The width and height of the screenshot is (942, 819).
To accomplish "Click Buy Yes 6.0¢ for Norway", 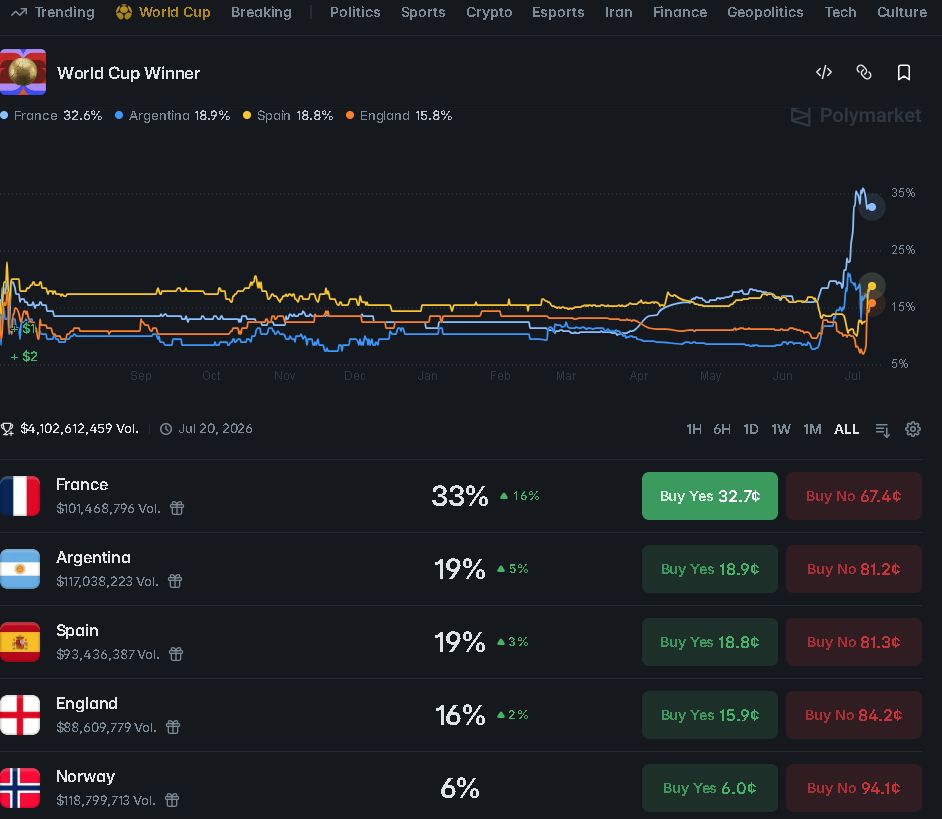I will pyautogui.click(x=710, y=788).
